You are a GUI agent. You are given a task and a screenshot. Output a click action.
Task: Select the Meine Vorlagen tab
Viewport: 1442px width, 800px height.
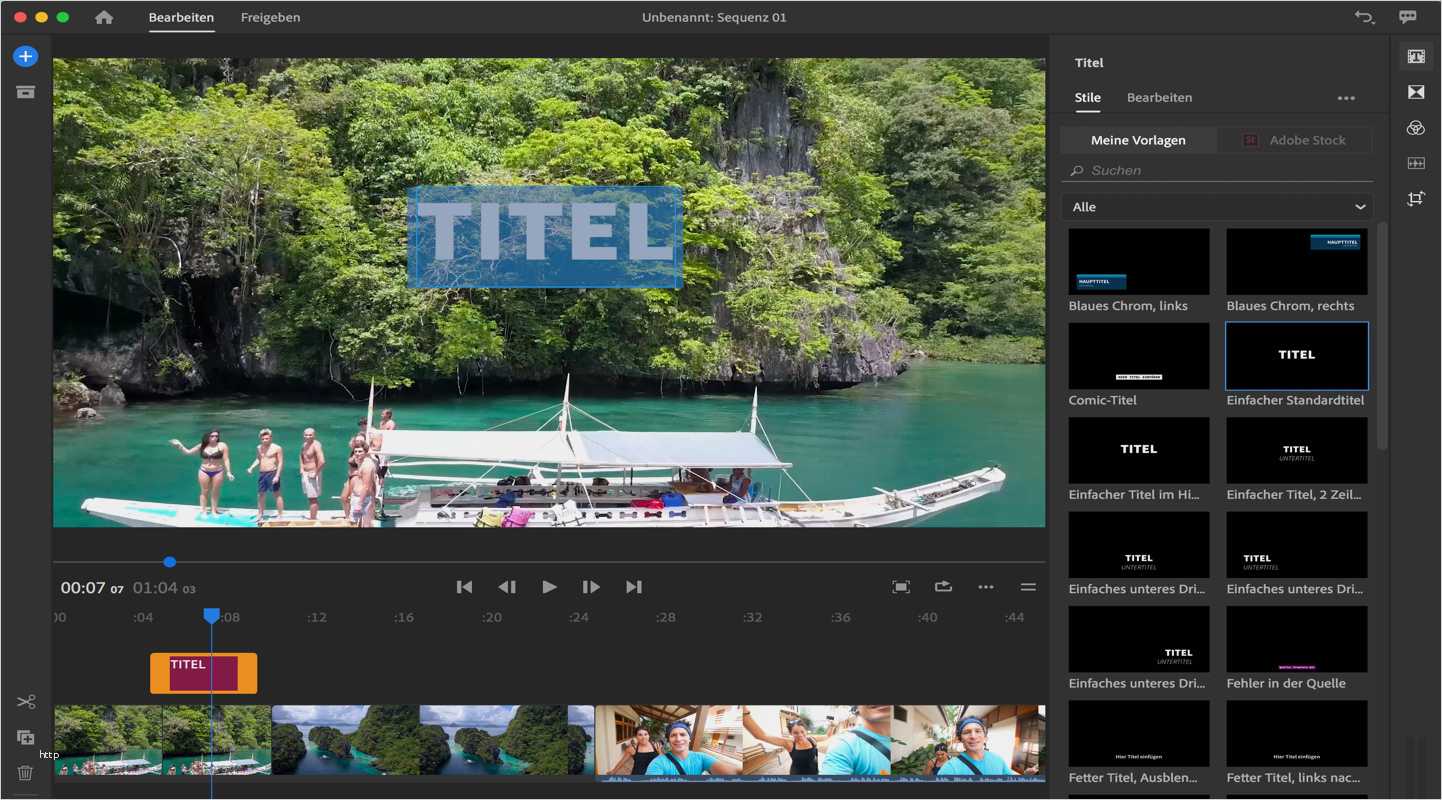[1138, 140]
